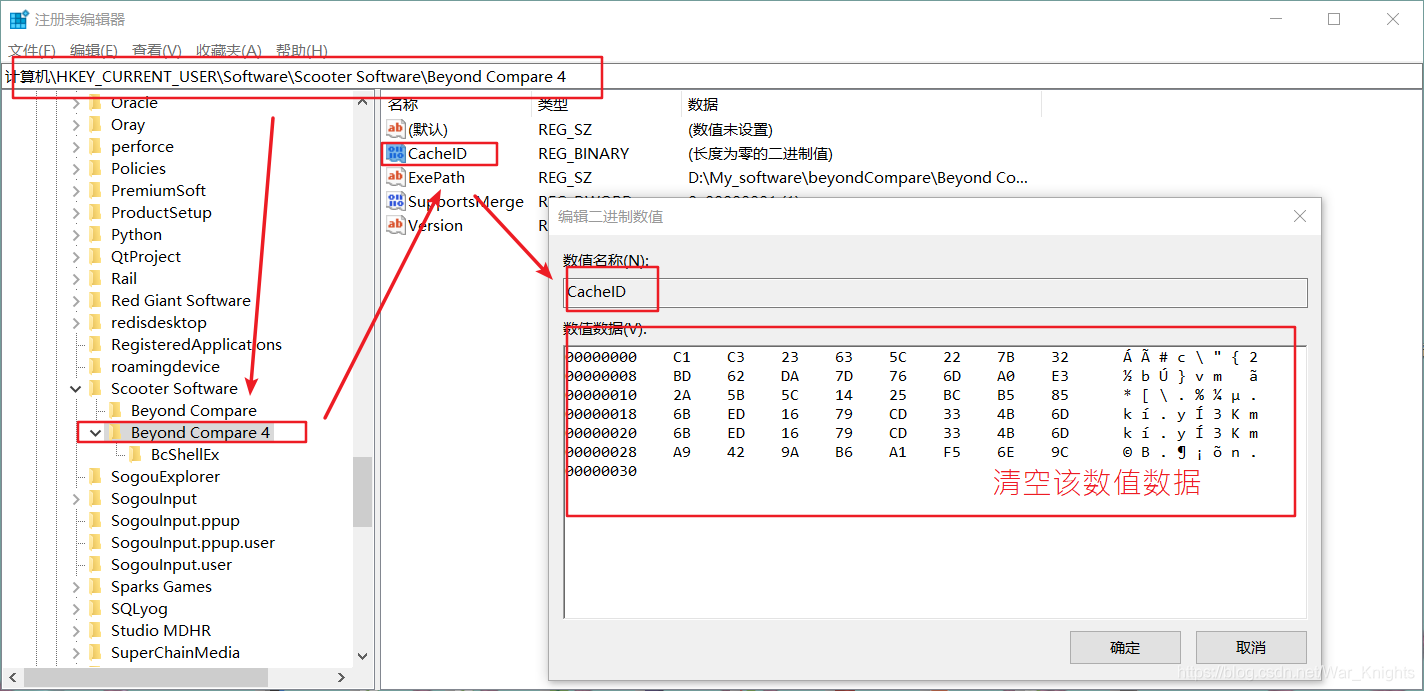Expand the perforce key chevron
The height and width of the screenshot is (691, 1424).
(76, 147)
